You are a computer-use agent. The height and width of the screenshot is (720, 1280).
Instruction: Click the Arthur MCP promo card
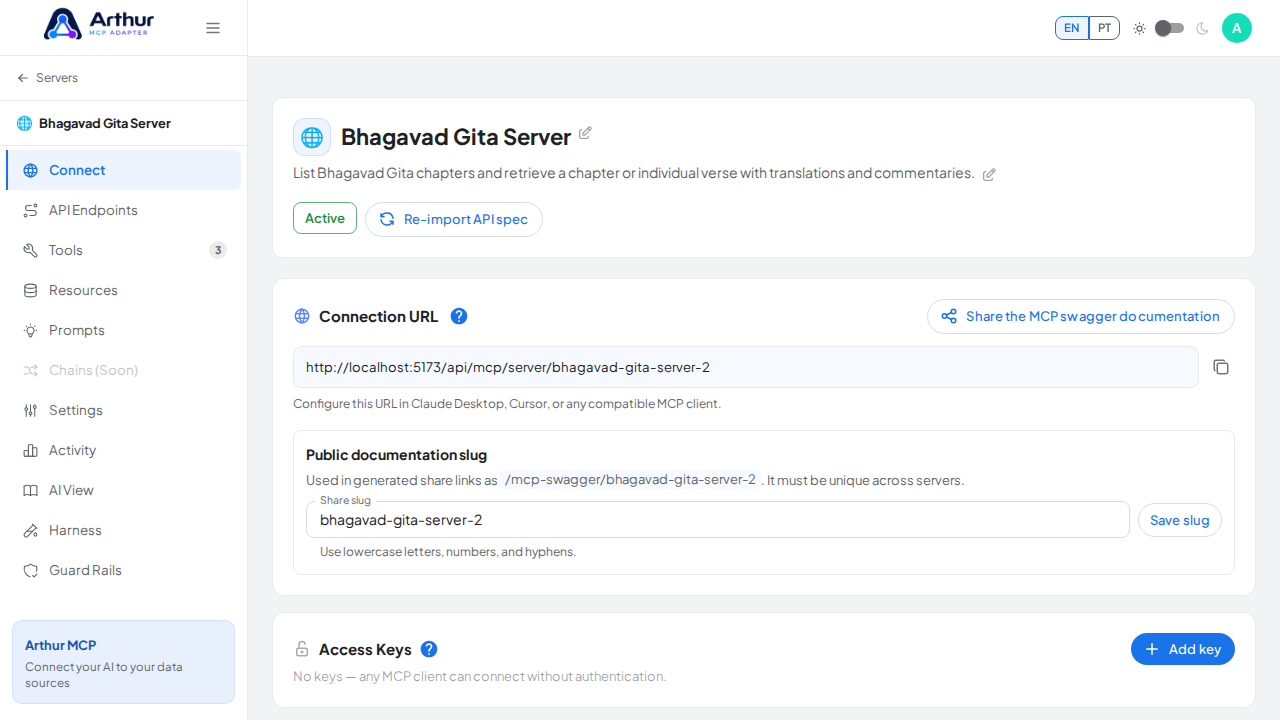(x=124, y=662)
